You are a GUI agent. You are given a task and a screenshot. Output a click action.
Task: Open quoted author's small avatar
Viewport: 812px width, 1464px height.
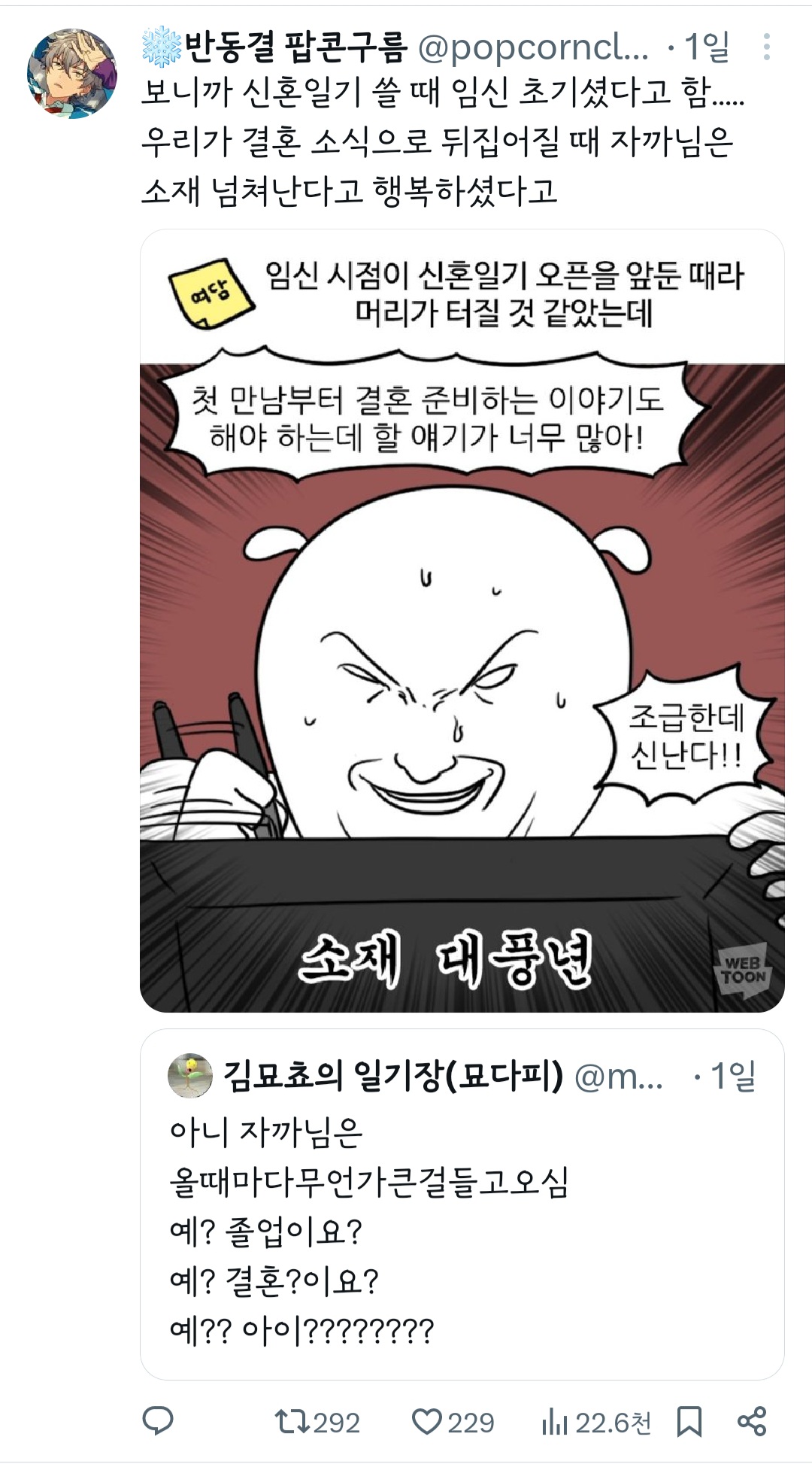[189, 1075]
